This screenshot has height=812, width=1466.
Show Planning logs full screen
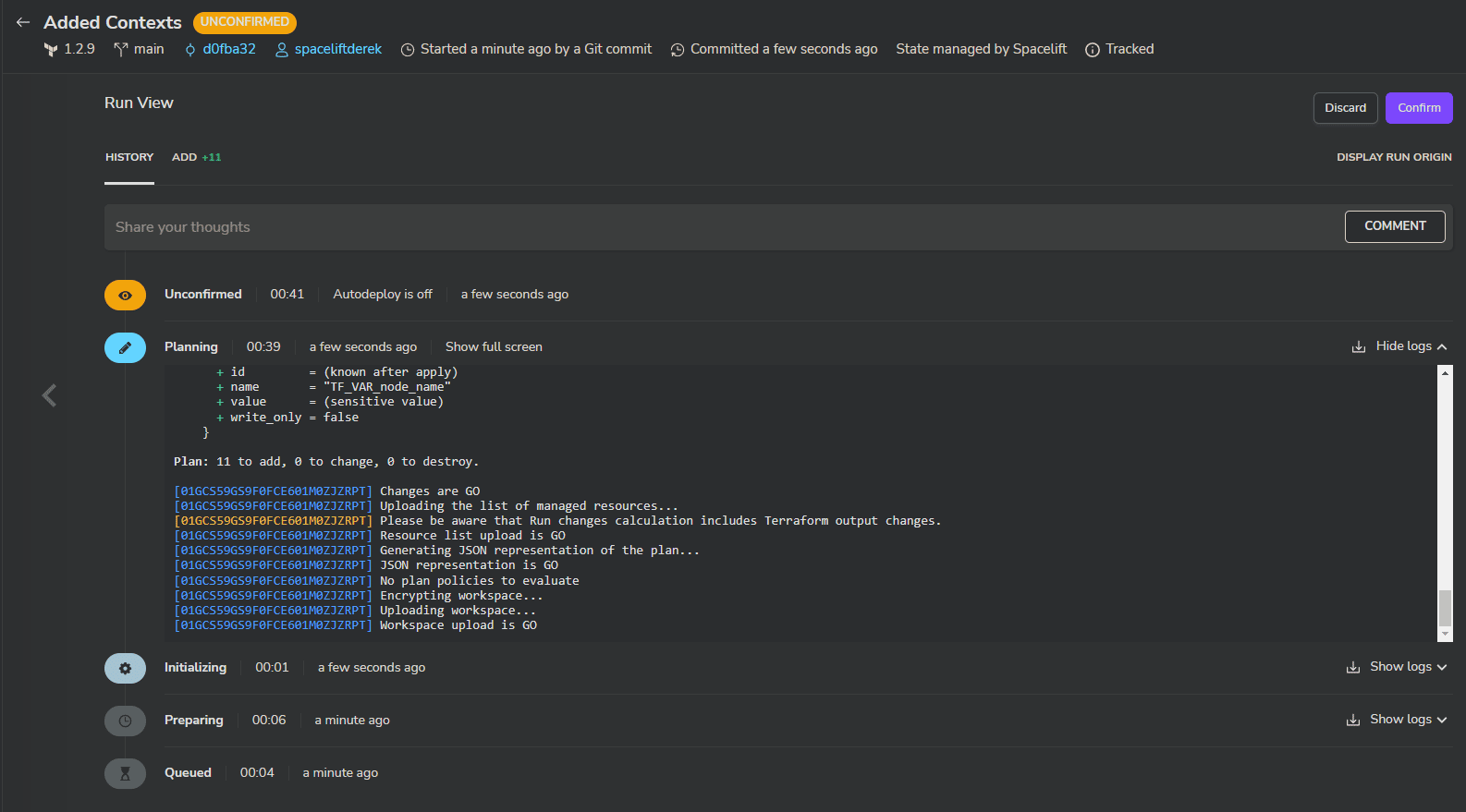tap(494, 347)
